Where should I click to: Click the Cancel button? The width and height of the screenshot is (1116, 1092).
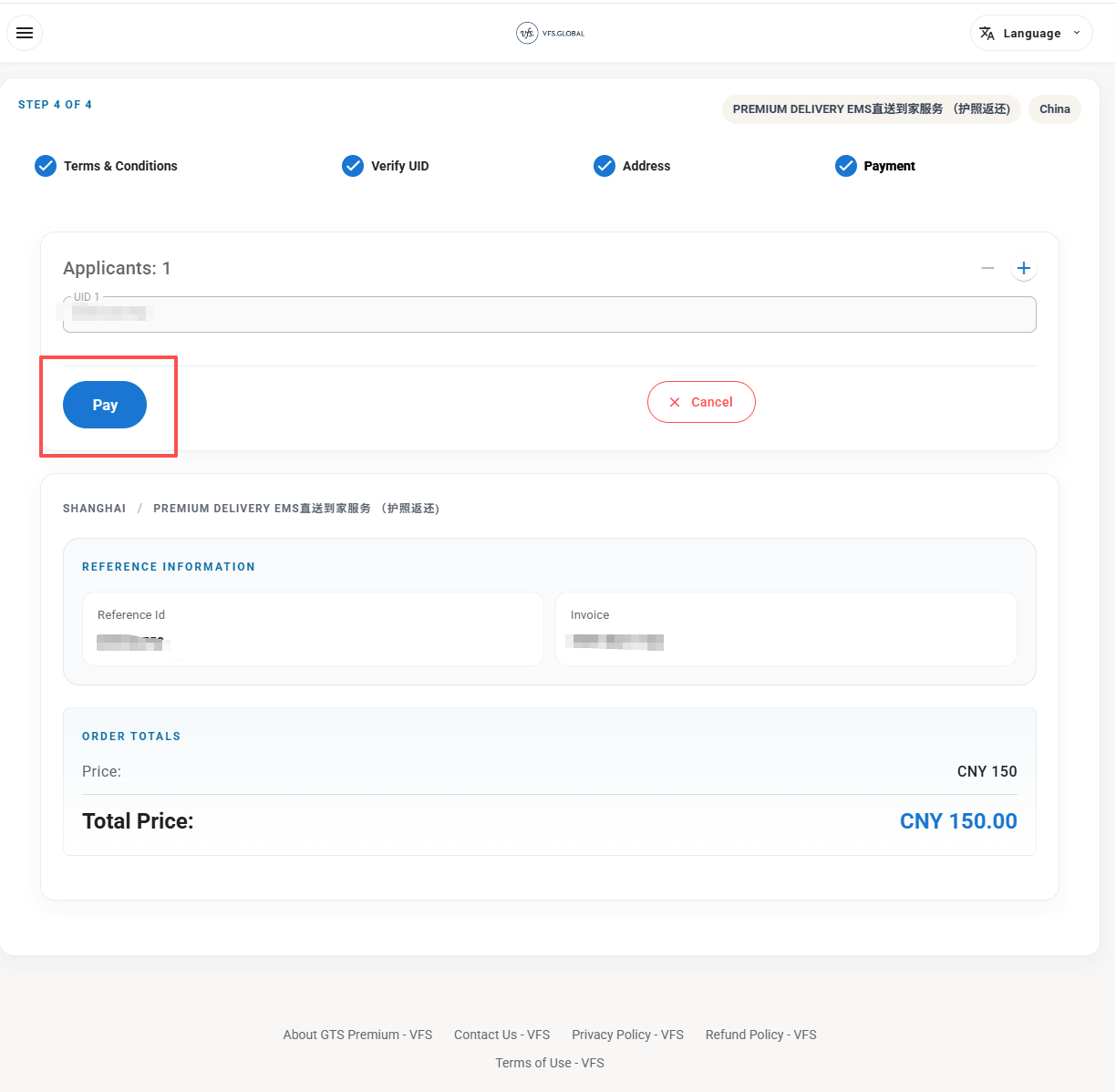tap(701, 402)
